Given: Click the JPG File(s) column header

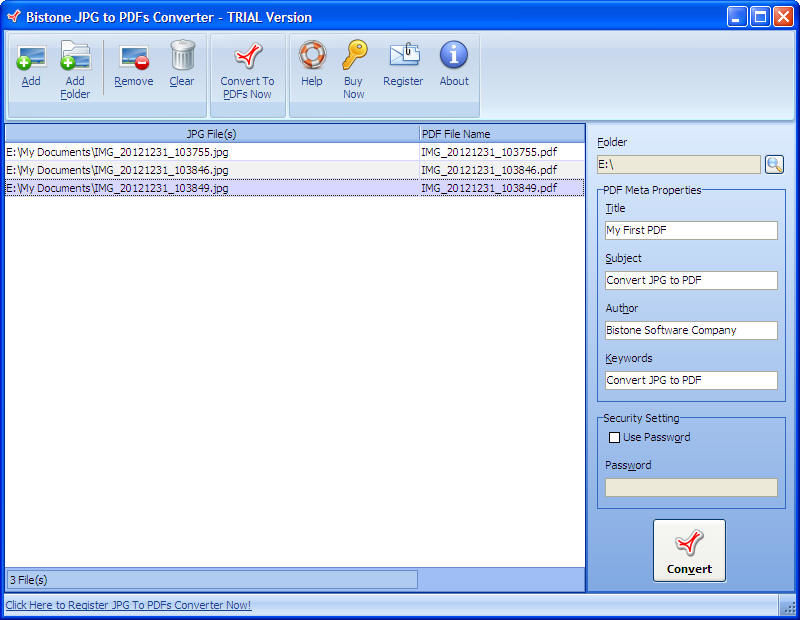Looking at the screenshot, I should (x=212, y=134).
